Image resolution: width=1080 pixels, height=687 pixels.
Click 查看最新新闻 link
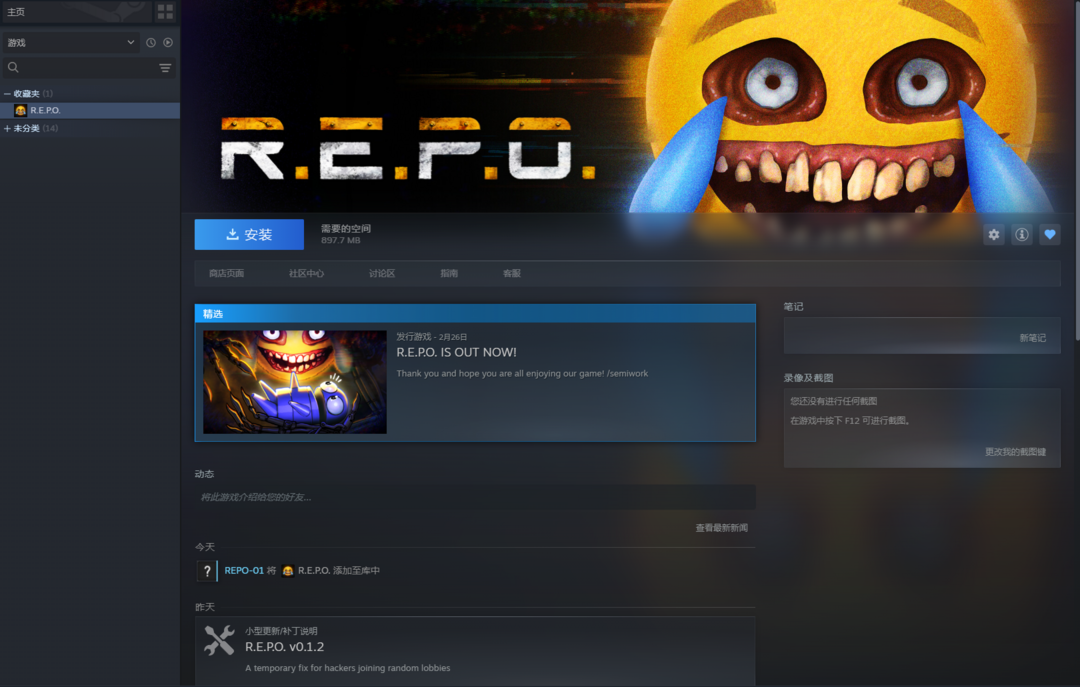pos(721,528)
